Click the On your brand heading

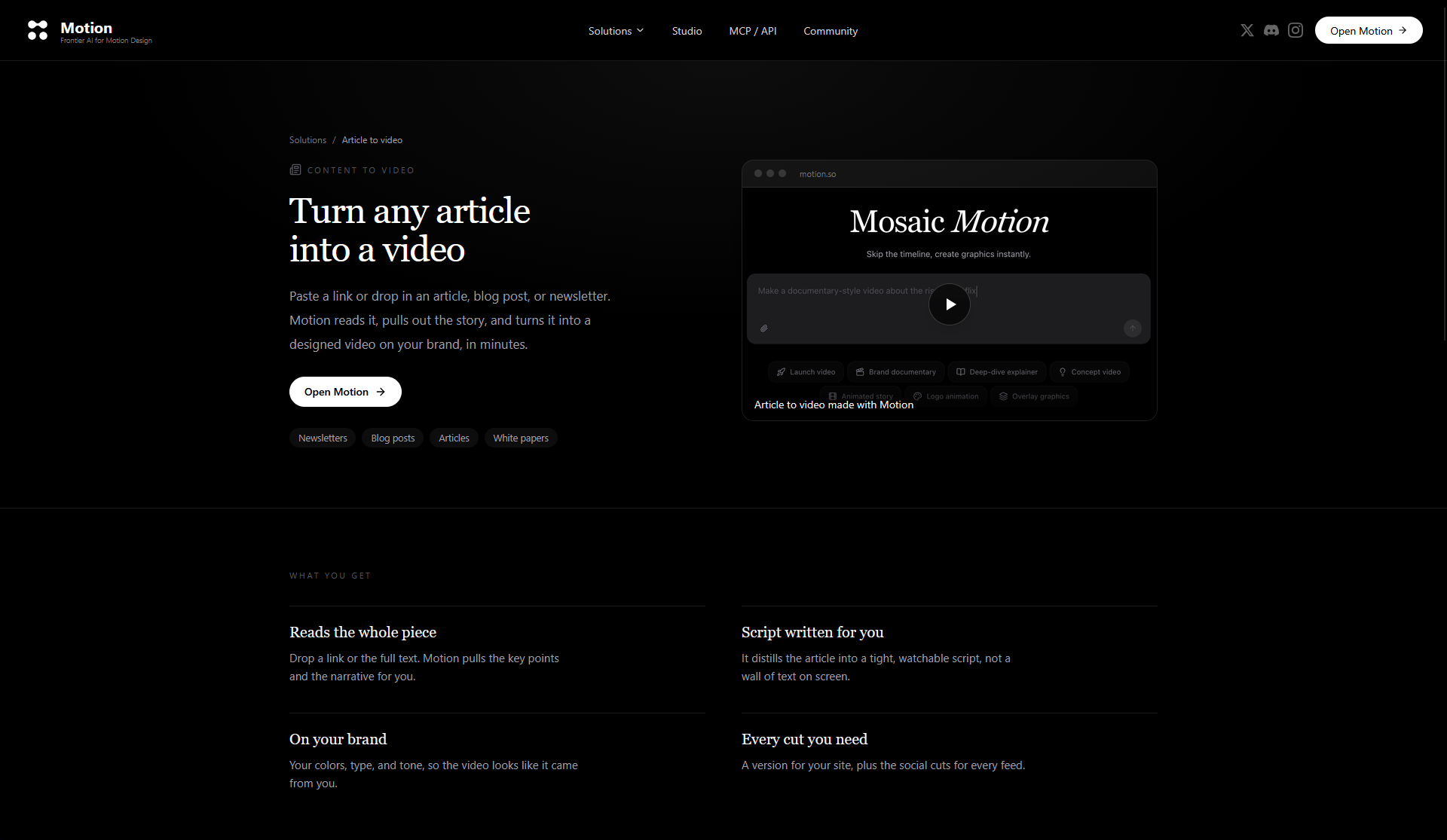click(338, 739)
